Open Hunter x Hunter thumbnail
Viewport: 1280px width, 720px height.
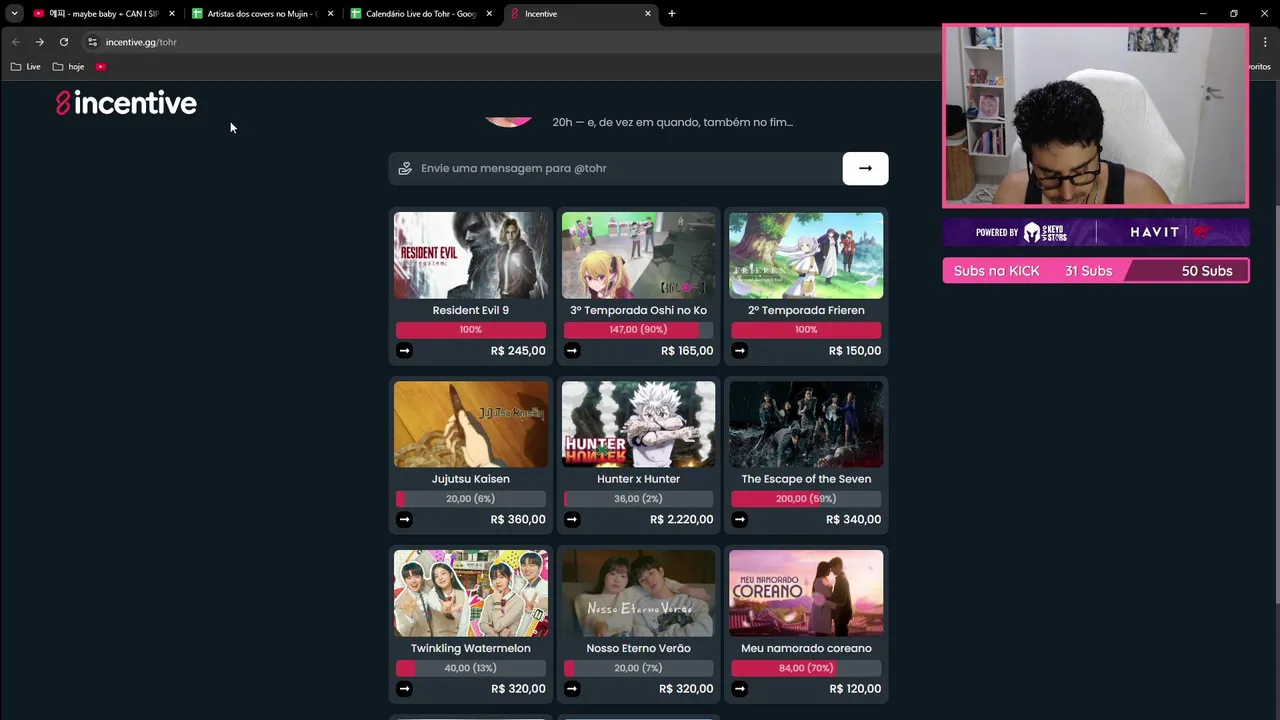point(638,424)
